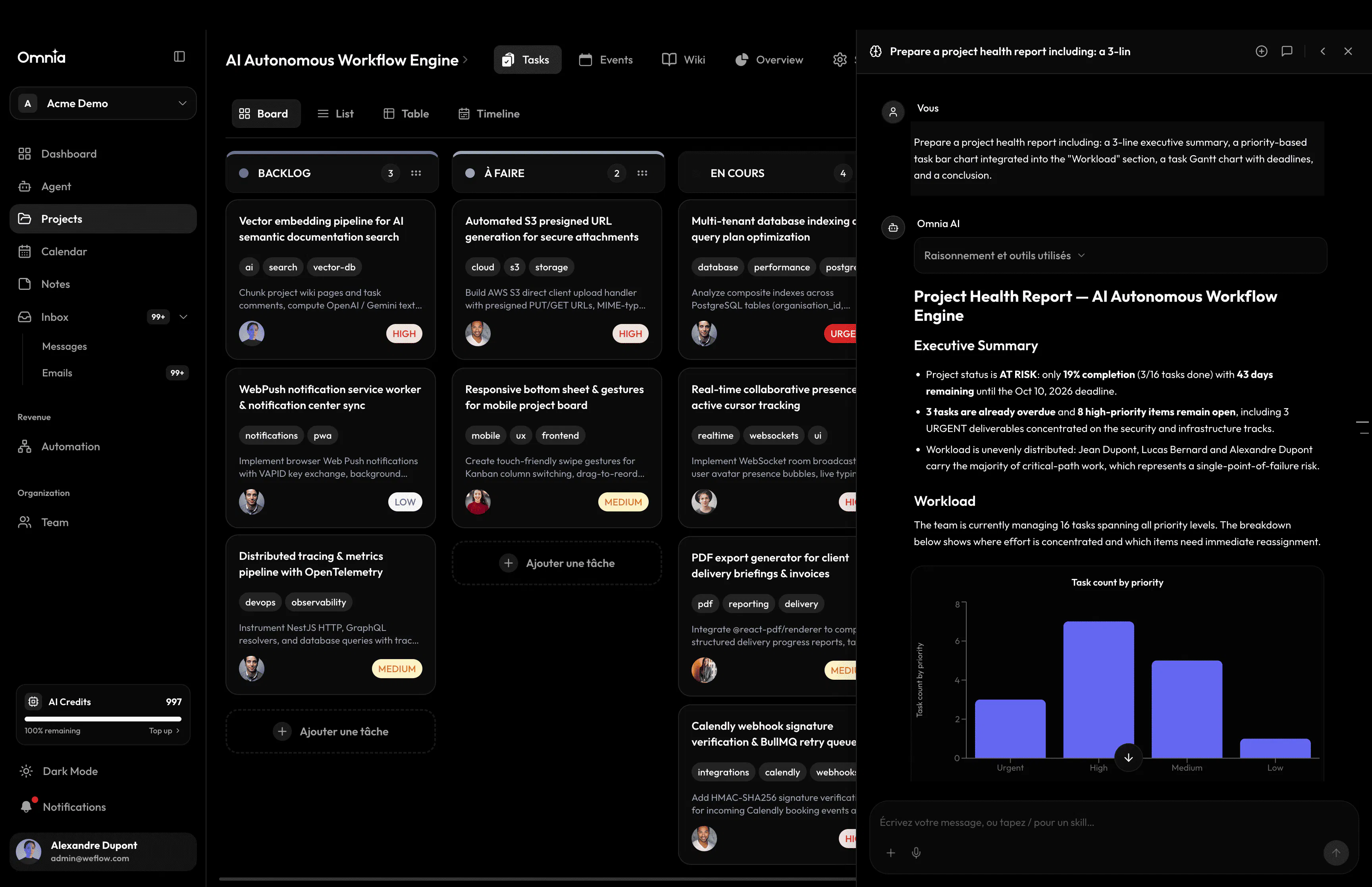The image size is (1372, 887).
Task: Open the Dashboard sidebar item
Action: pyautogui.click(x=103, y=154)
